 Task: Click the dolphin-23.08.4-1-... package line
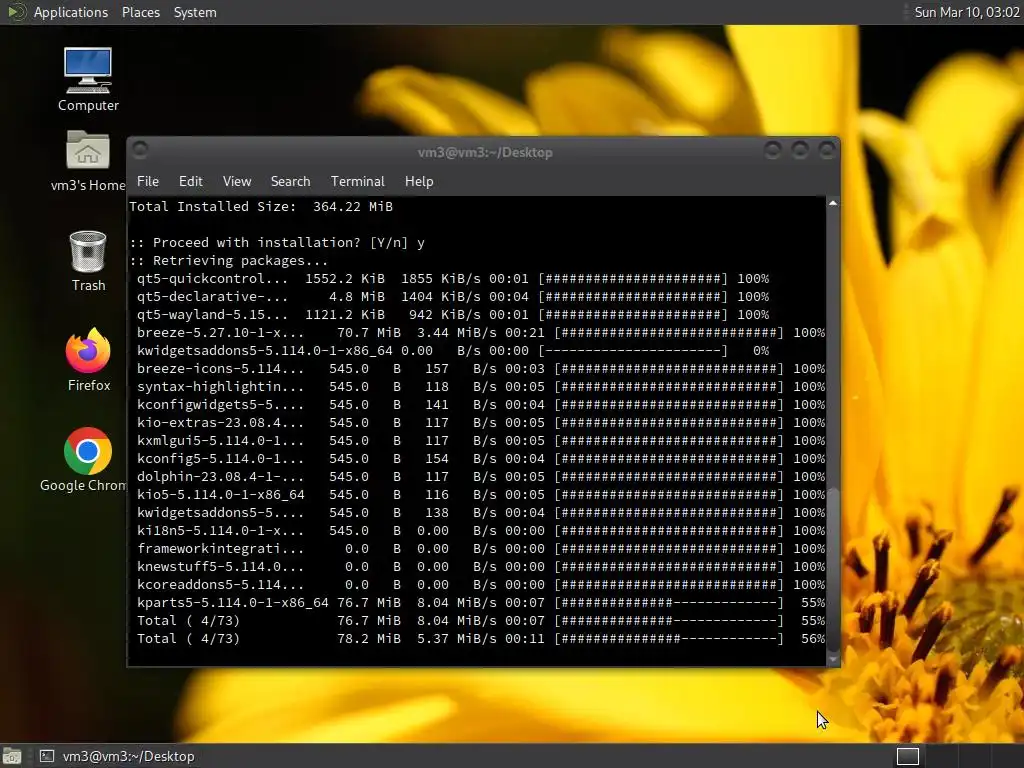pos(481,477)
